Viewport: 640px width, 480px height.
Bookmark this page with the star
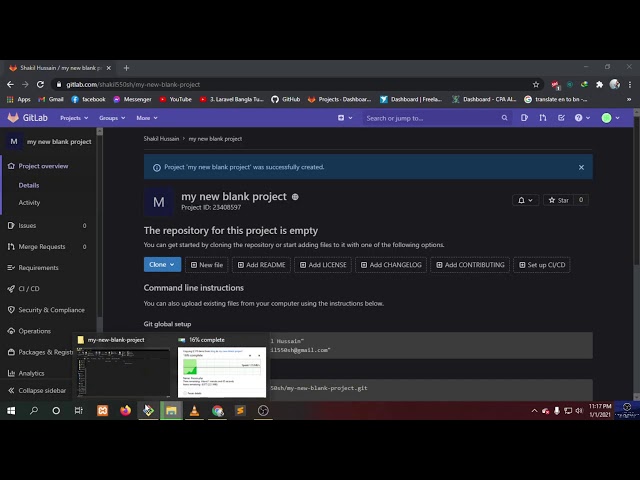[536, 84]
